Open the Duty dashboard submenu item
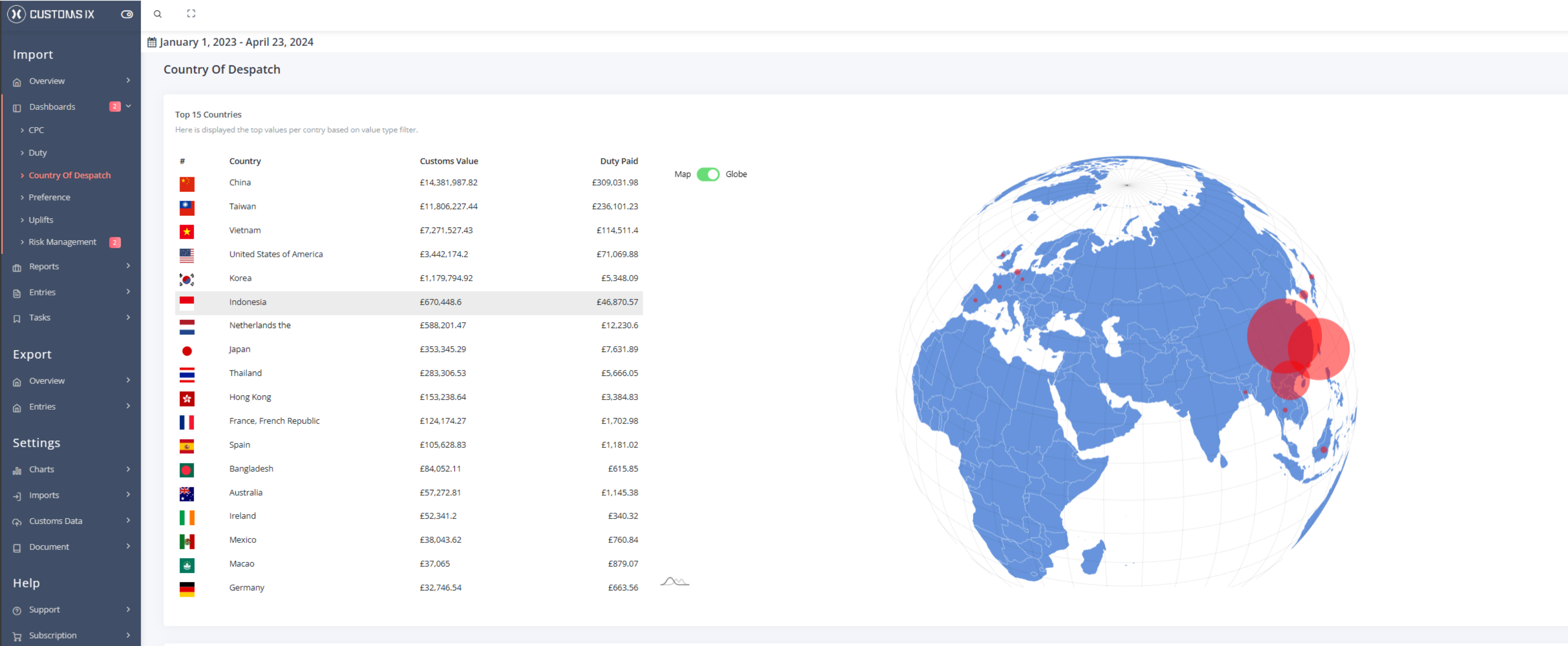The width and height of the screenshot is (1568, 646). [x=38, y=153]
